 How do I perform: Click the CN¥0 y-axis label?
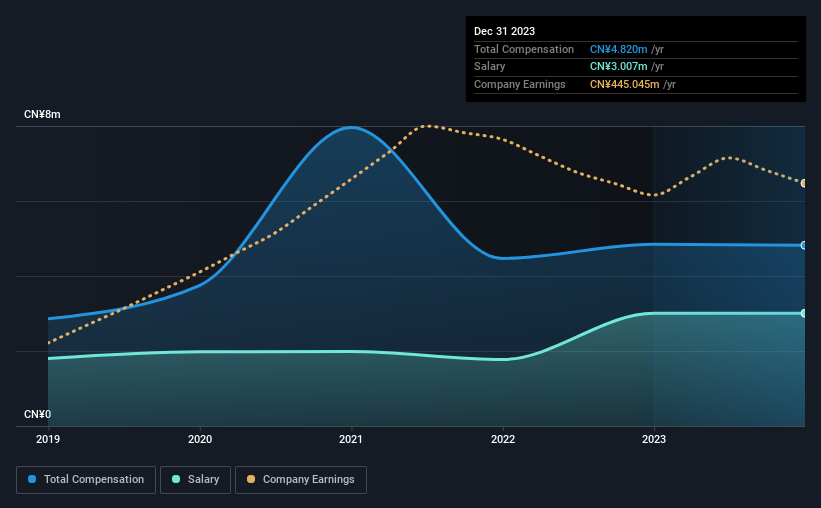tap(38, 414)
